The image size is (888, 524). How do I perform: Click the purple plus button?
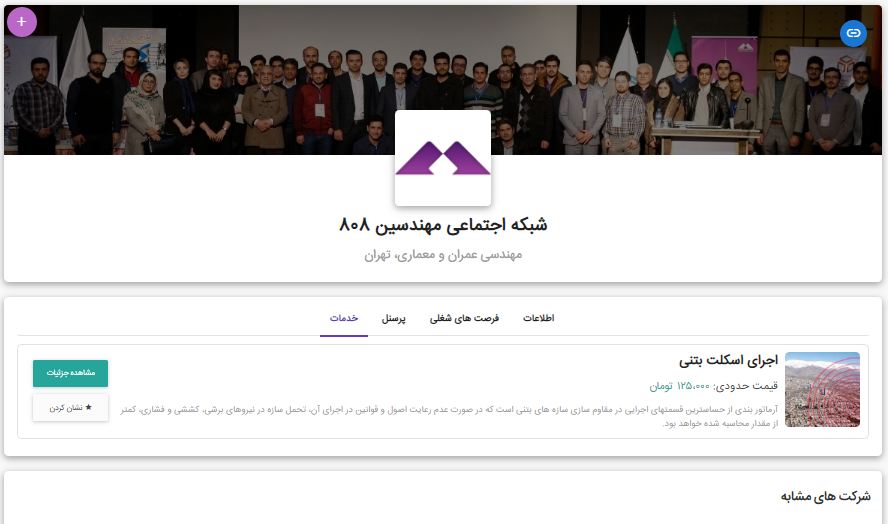coord(22,22)
